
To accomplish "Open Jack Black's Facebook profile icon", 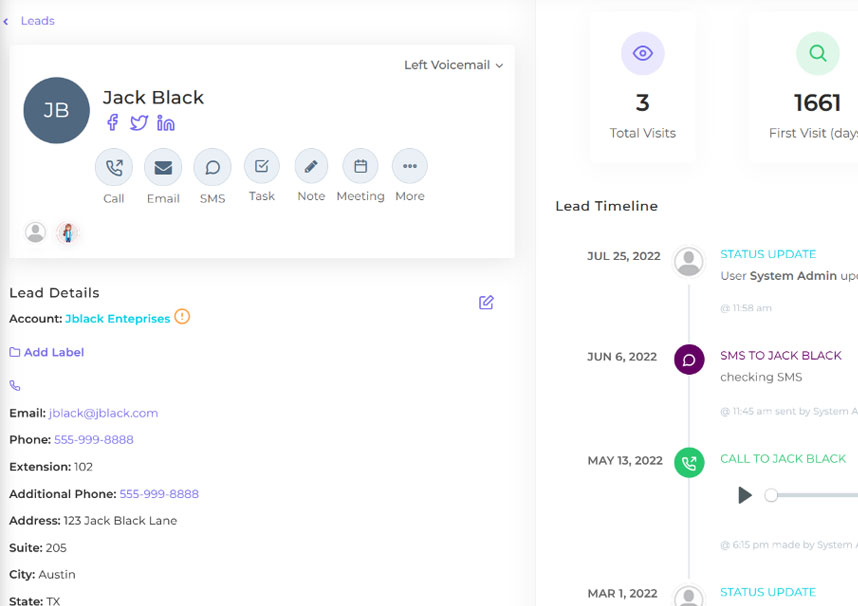I will pyautogui.click(x=113, y=123).
